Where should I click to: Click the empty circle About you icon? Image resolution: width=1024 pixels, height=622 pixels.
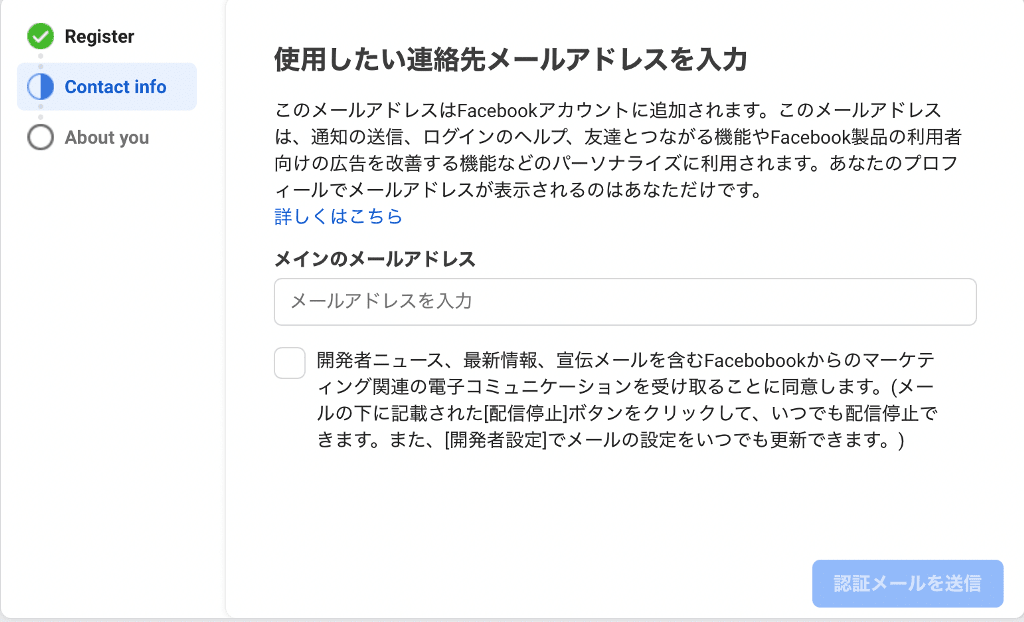[41, 137]
